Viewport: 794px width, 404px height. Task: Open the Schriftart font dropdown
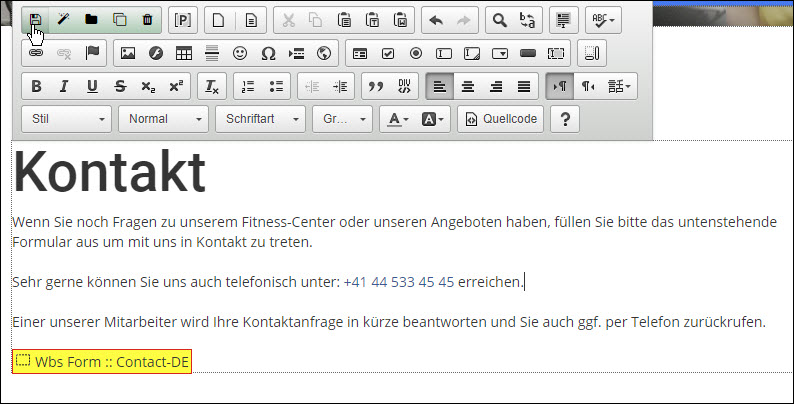point(260,119)
